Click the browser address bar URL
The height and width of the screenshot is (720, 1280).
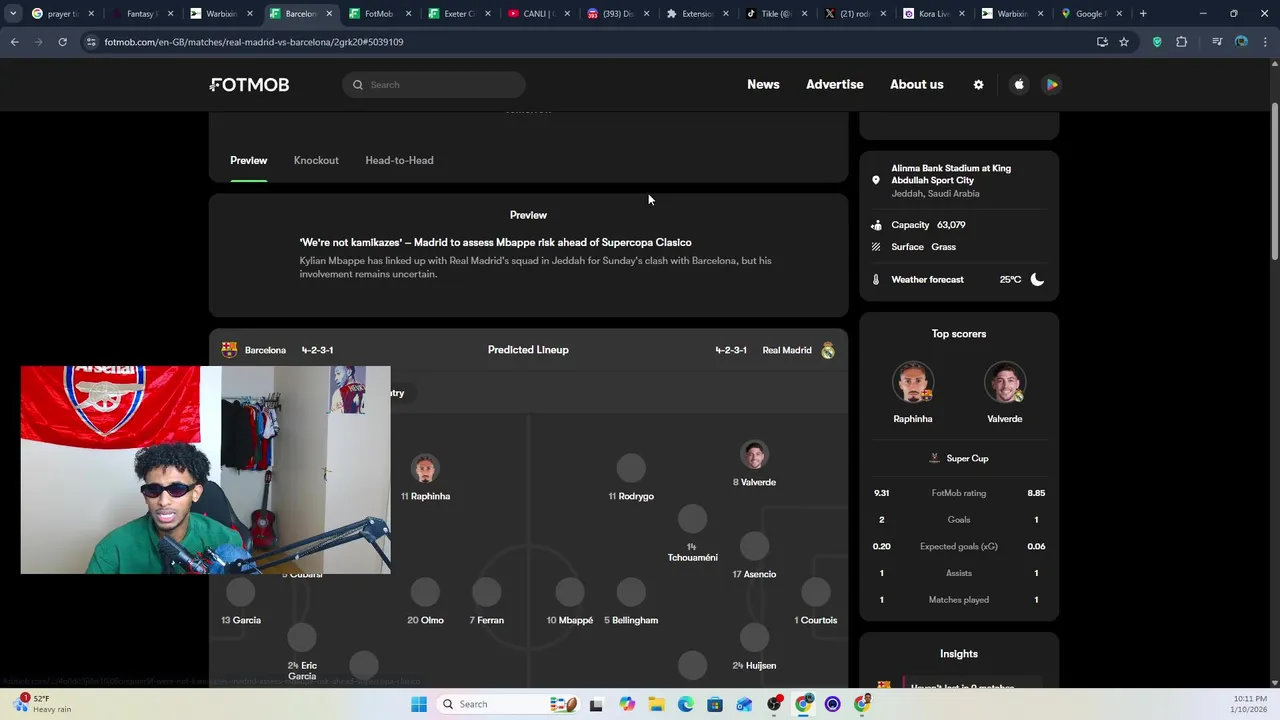coord(254,42)
